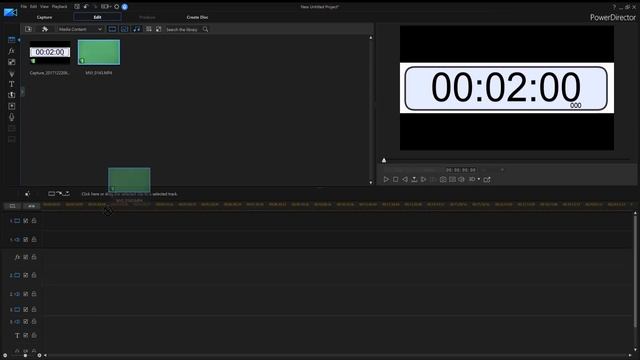
Task: Click the undo icon in top toolbar
Action: [86, 7]
